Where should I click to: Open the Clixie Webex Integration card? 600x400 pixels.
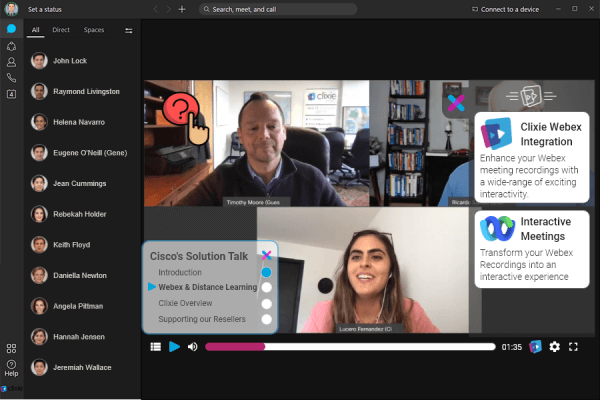[532, 157]
